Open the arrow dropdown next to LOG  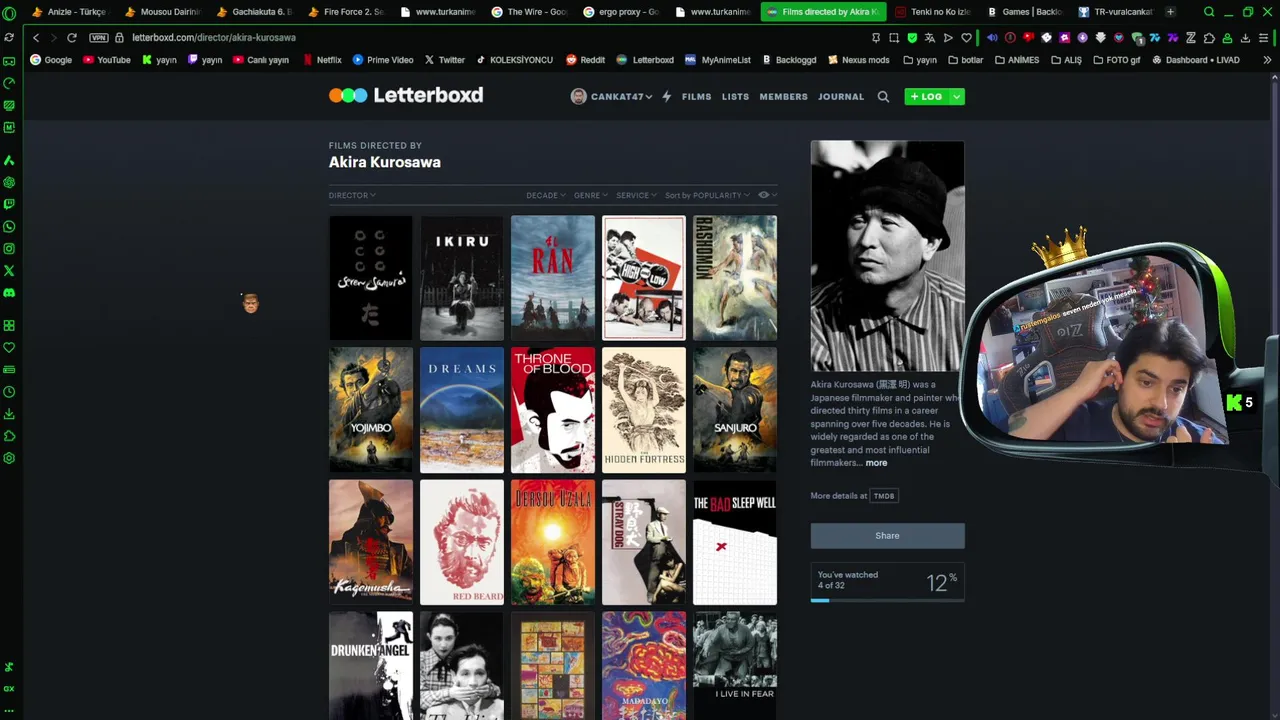(957, 97)
